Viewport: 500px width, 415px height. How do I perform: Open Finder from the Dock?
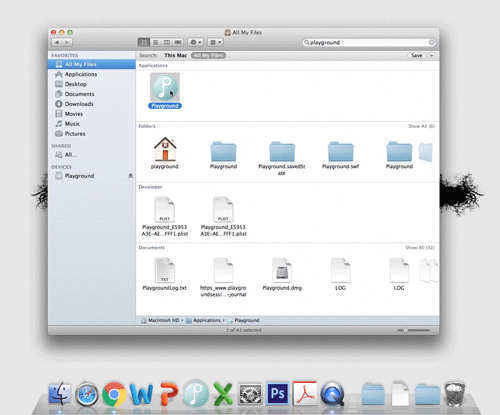[x=60, y=394]
